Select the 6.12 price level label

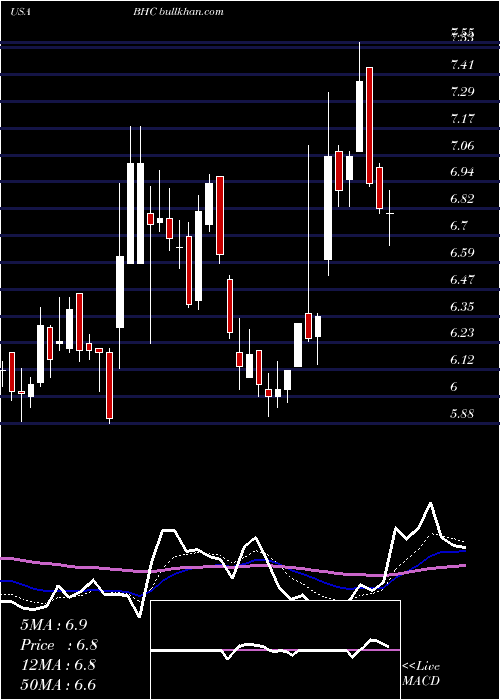[x=462, y=359]
